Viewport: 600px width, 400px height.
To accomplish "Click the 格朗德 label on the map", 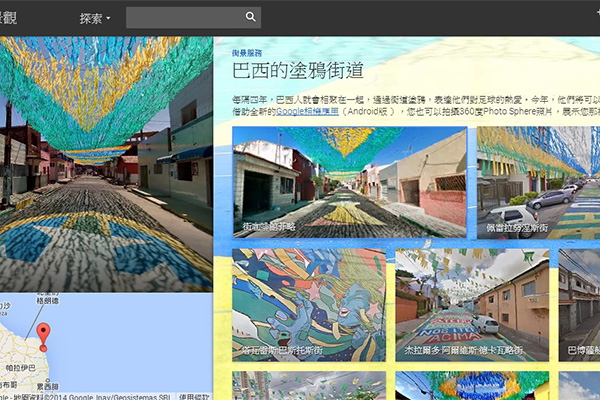I will (47, 301).
